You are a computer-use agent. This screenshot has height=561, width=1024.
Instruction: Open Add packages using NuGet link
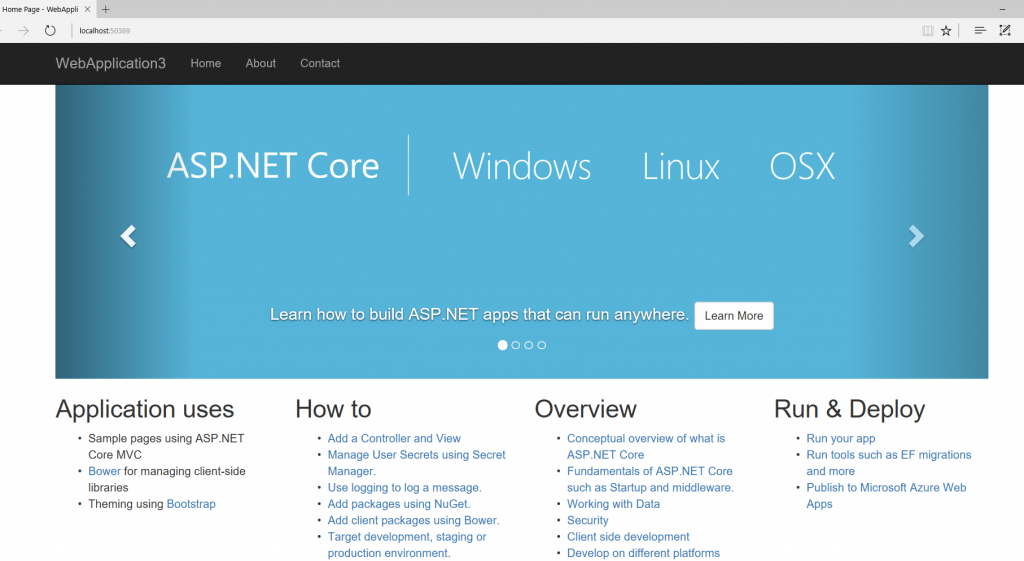coord(398,504)
